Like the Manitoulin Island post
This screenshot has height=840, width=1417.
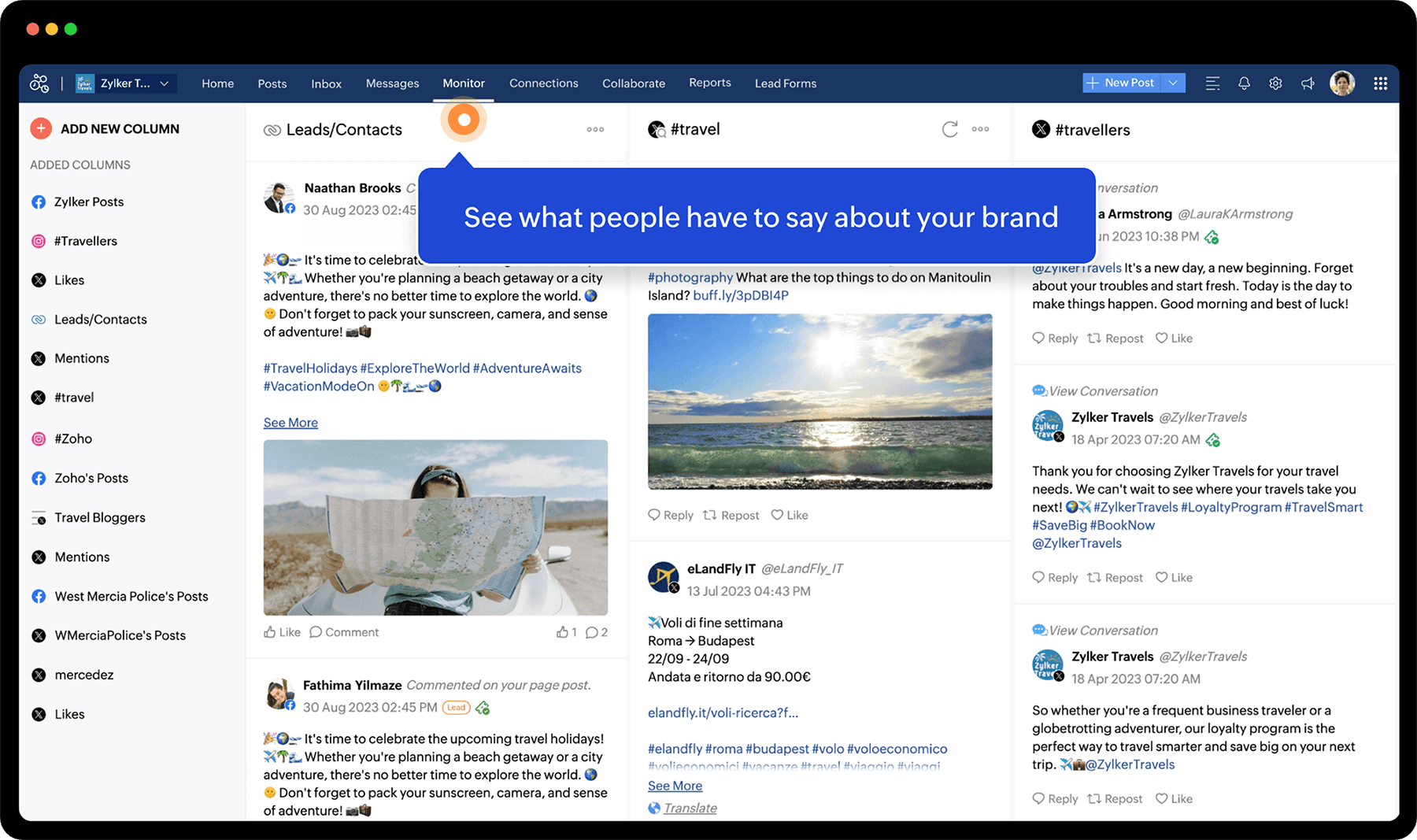click(790, 515)
